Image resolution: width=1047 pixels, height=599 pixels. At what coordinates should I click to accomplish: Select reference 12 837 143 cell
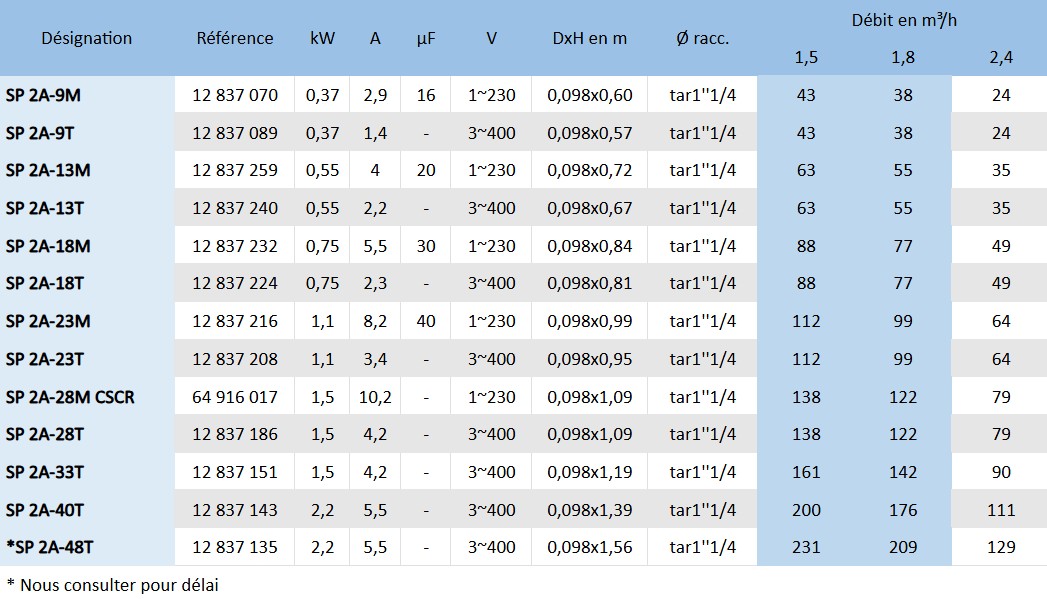point(235,510)
